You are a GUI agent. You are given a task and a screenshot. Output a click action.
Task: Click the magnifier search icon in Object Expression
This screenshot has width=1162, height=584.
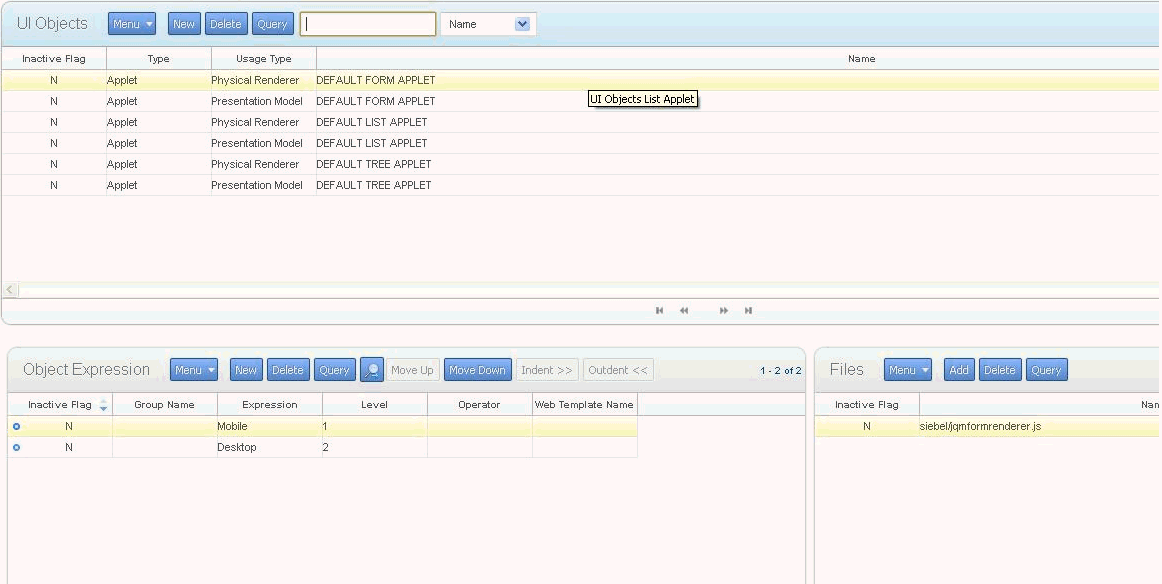372,370
